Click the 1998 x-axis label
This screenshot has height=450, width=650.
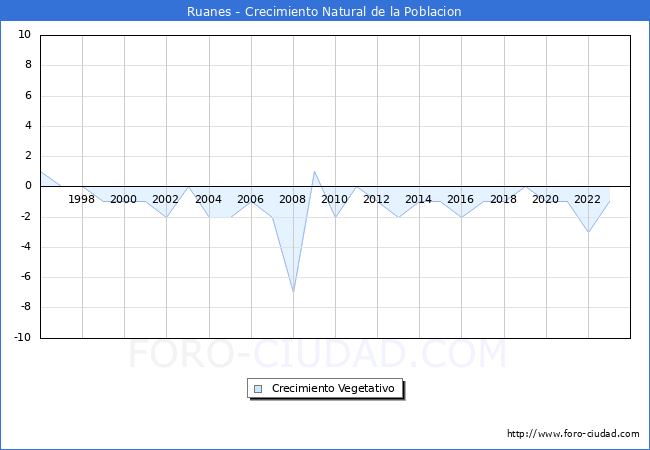pos(81,199)
